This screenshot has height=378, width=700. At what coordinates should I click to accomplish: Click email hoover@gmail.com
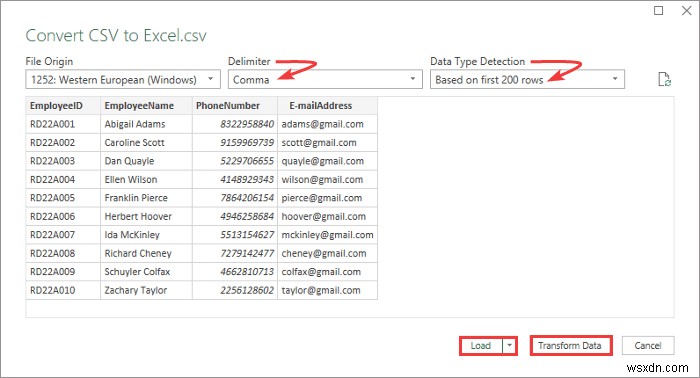pyautogui.click(x=323, y=216)
